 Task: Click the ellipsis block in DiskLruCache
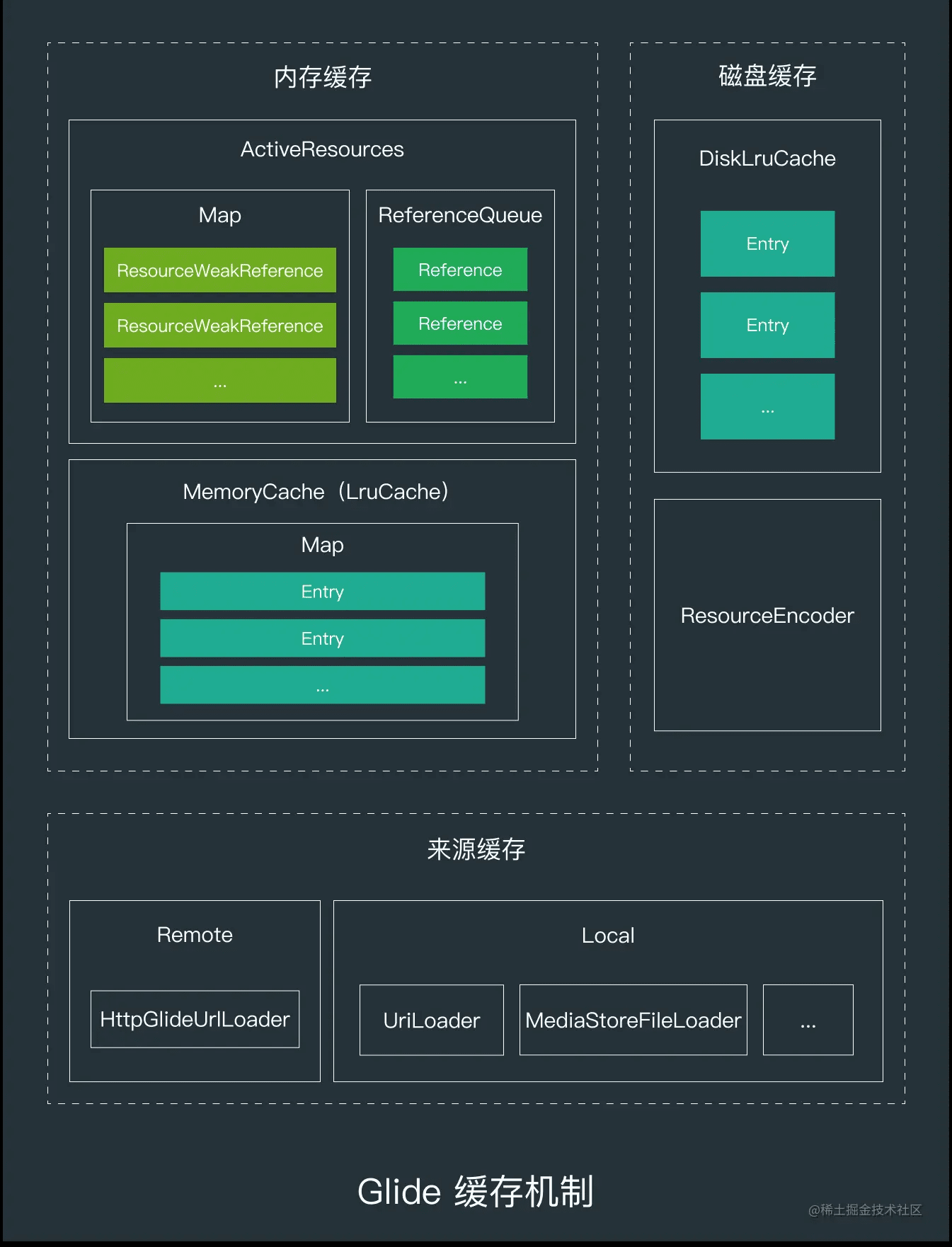[x=767, y=406]
